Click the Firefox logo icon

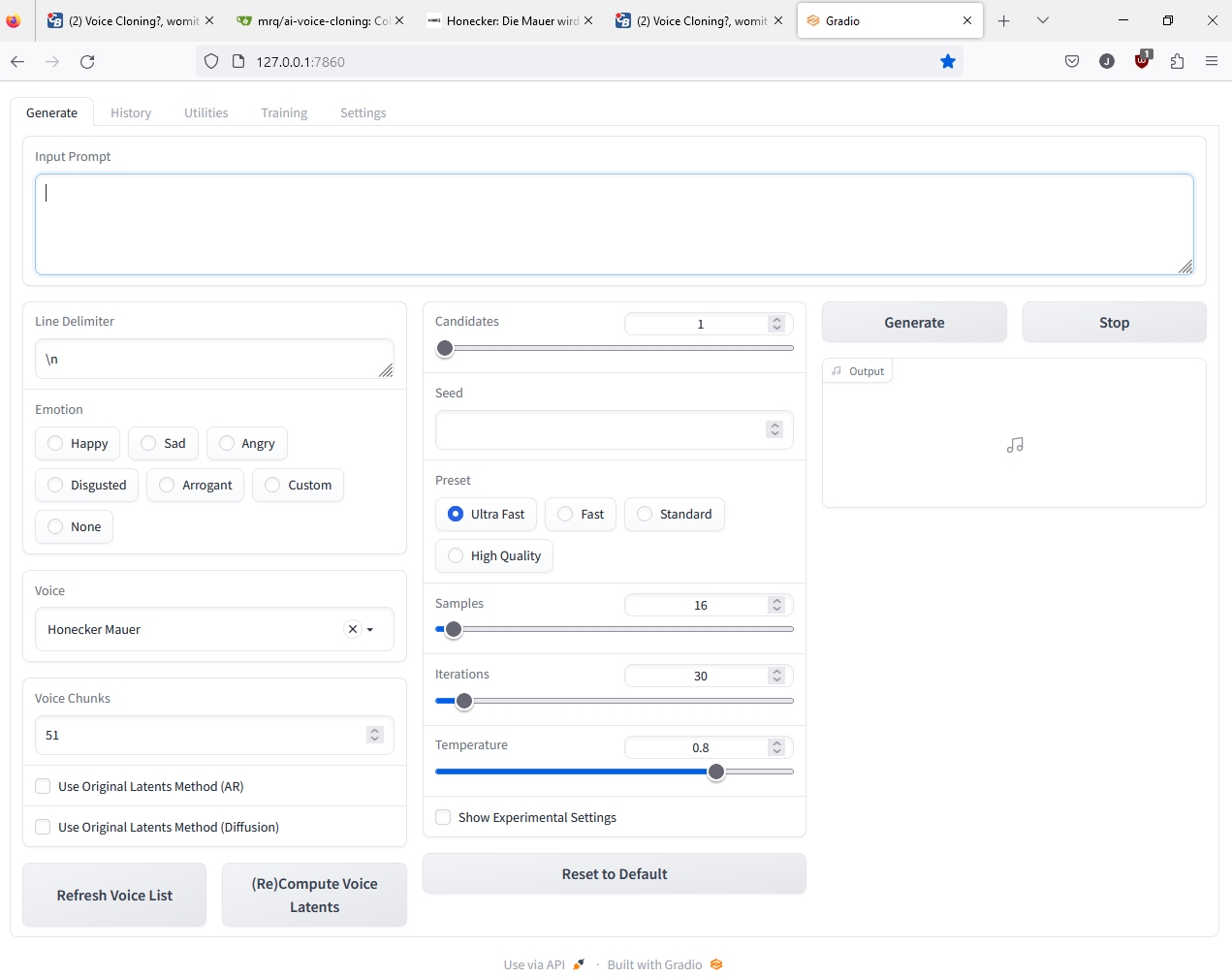[x=14, y=20]
